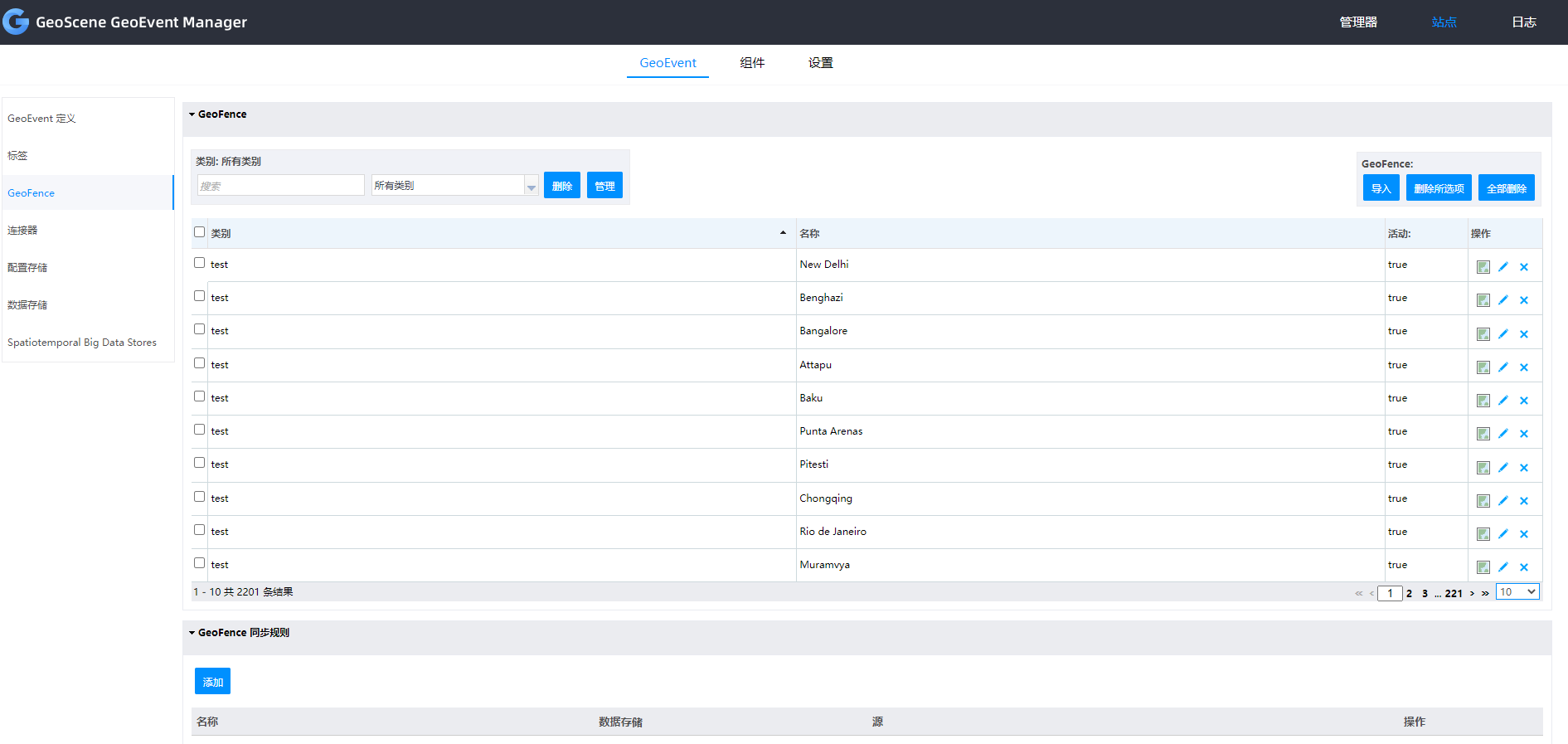Click the 导入 import button
Image resolution: width=1568 pixels, height=744 pixels.
click(x=1381, y=188)
